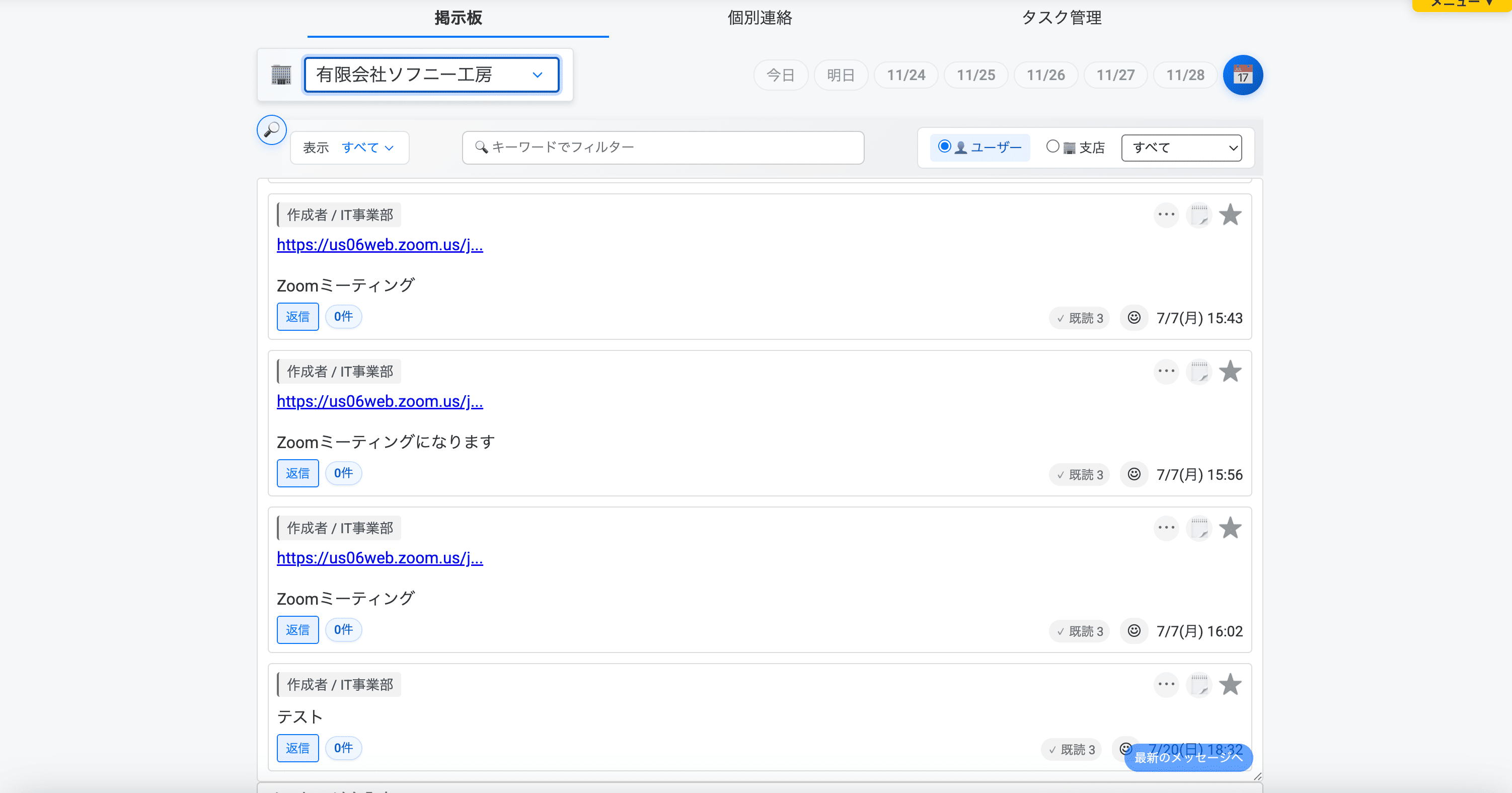
Task: Open the Zoom link in 15:43 post
Action: (x=379, y=245)
